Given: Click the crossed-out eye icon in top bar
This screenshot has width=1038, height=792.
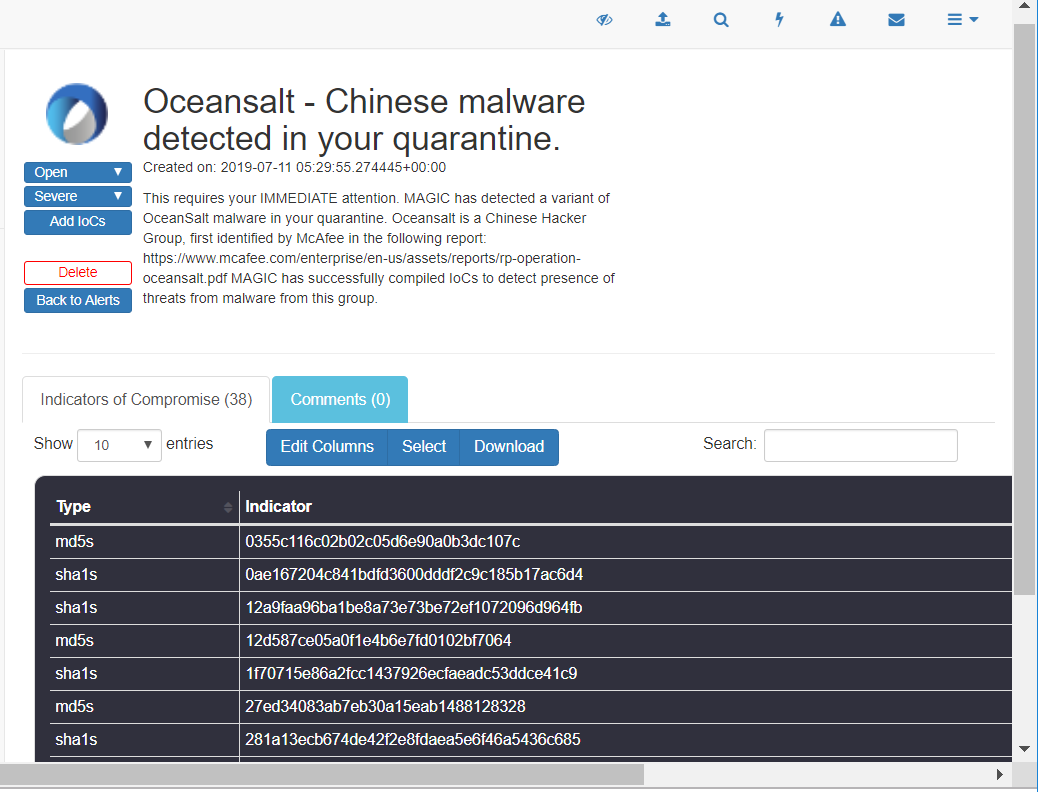Looking at the screenshot, I should tap(604, 20).
